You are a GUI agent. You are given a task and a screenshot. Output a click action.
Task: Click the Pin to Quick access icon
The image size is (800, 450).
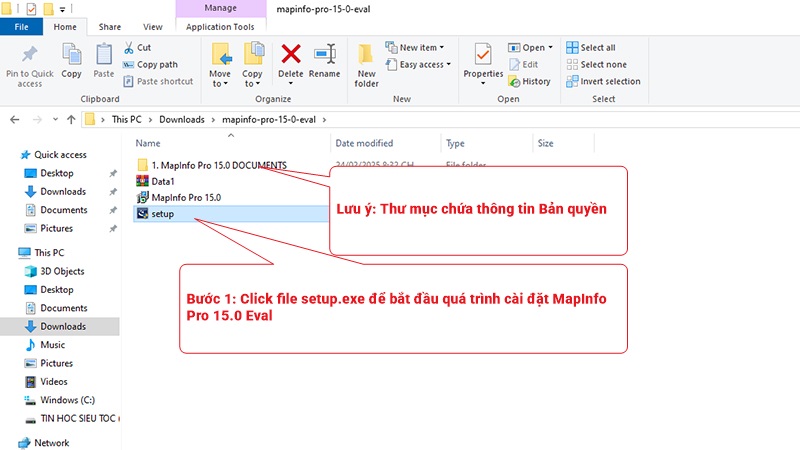pos(29,54)
